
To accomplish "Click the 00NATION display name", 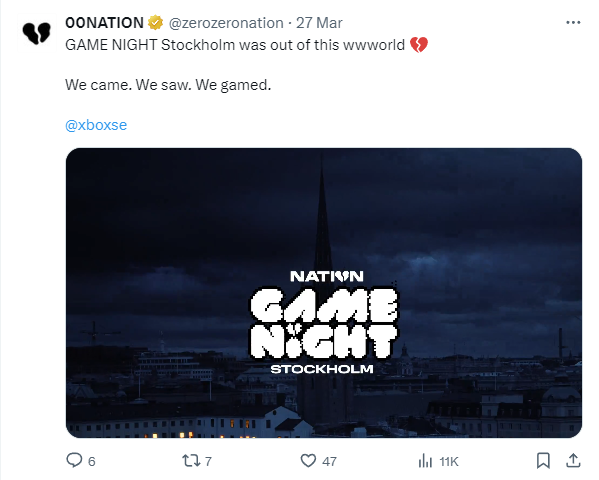I will click(104, 23).
